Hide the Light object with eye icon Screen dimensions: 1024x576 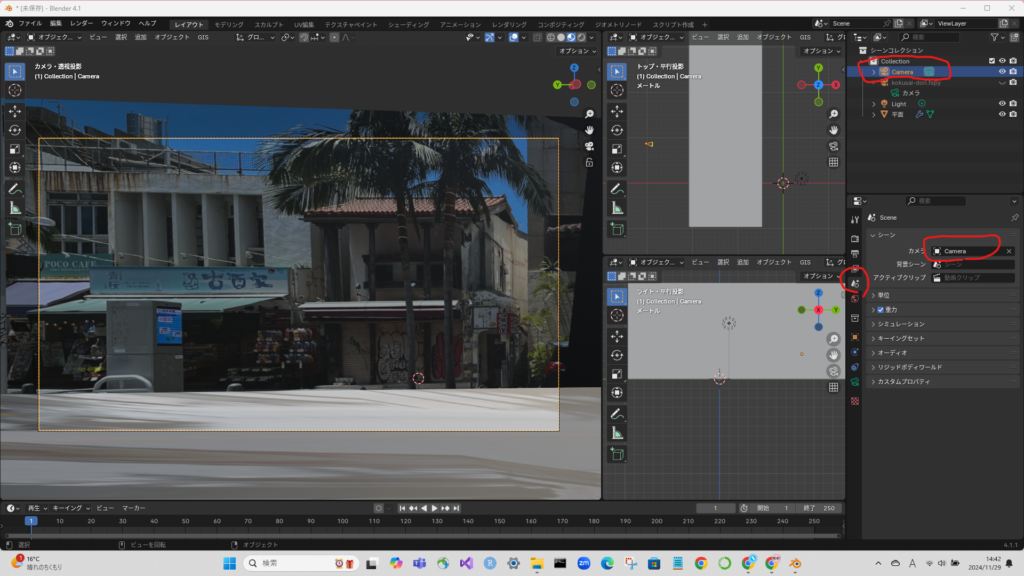pyautogui.click(x=1002, y=104)
